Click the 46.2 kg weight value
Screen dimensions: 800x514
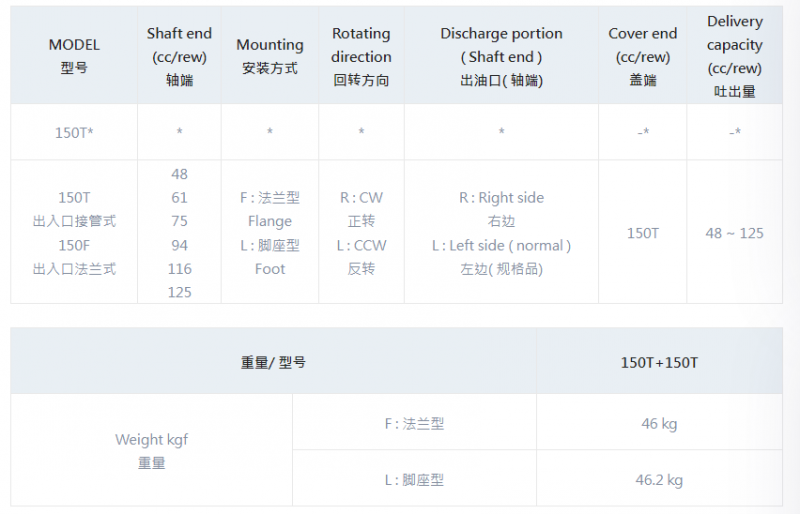(659, 480)
